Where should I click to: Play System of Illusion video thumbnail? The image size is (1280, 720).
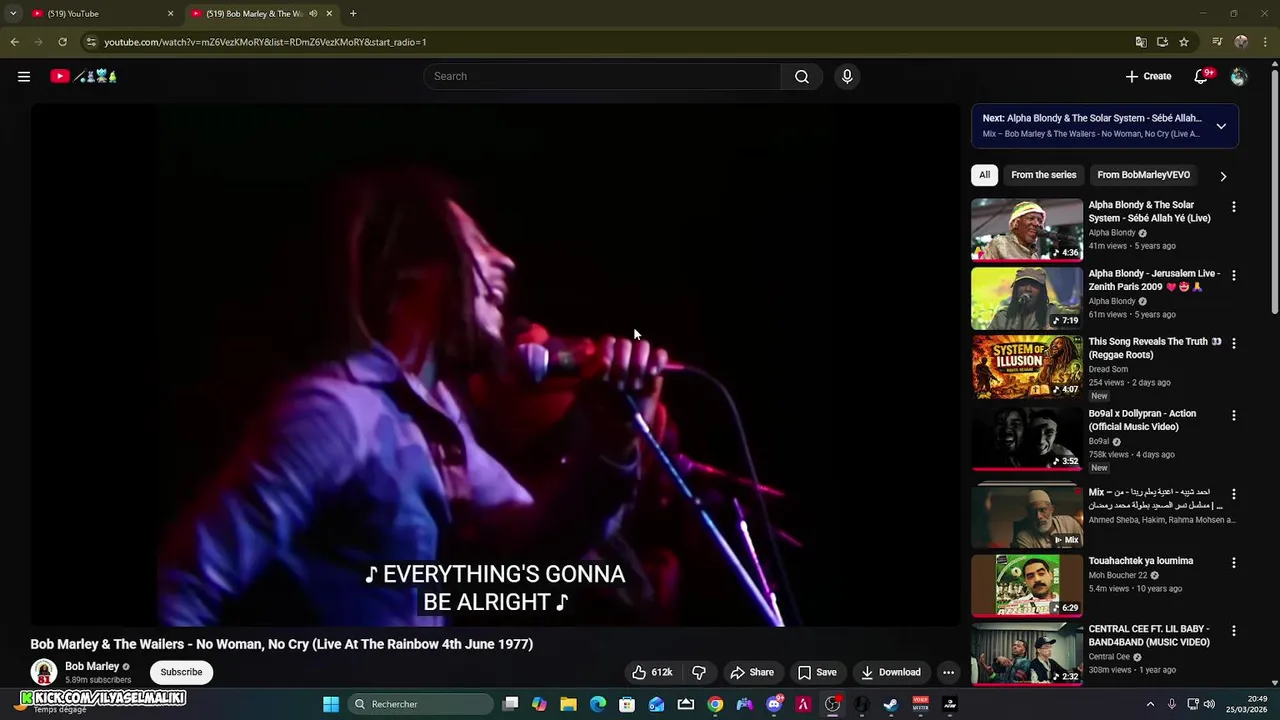click(x=1027, y=366)
